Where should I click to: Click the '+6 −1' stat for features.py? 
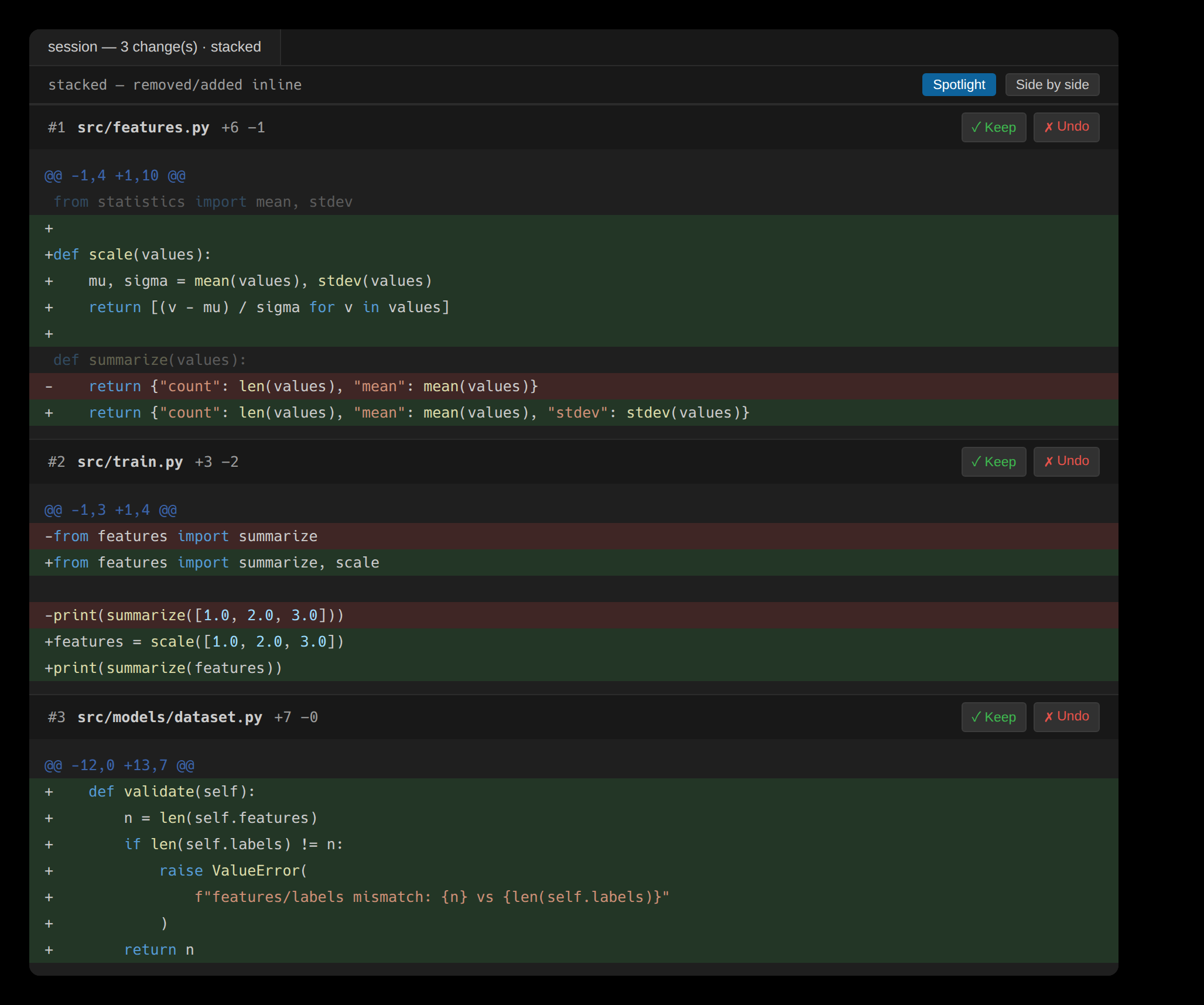[x=243, y=128]
